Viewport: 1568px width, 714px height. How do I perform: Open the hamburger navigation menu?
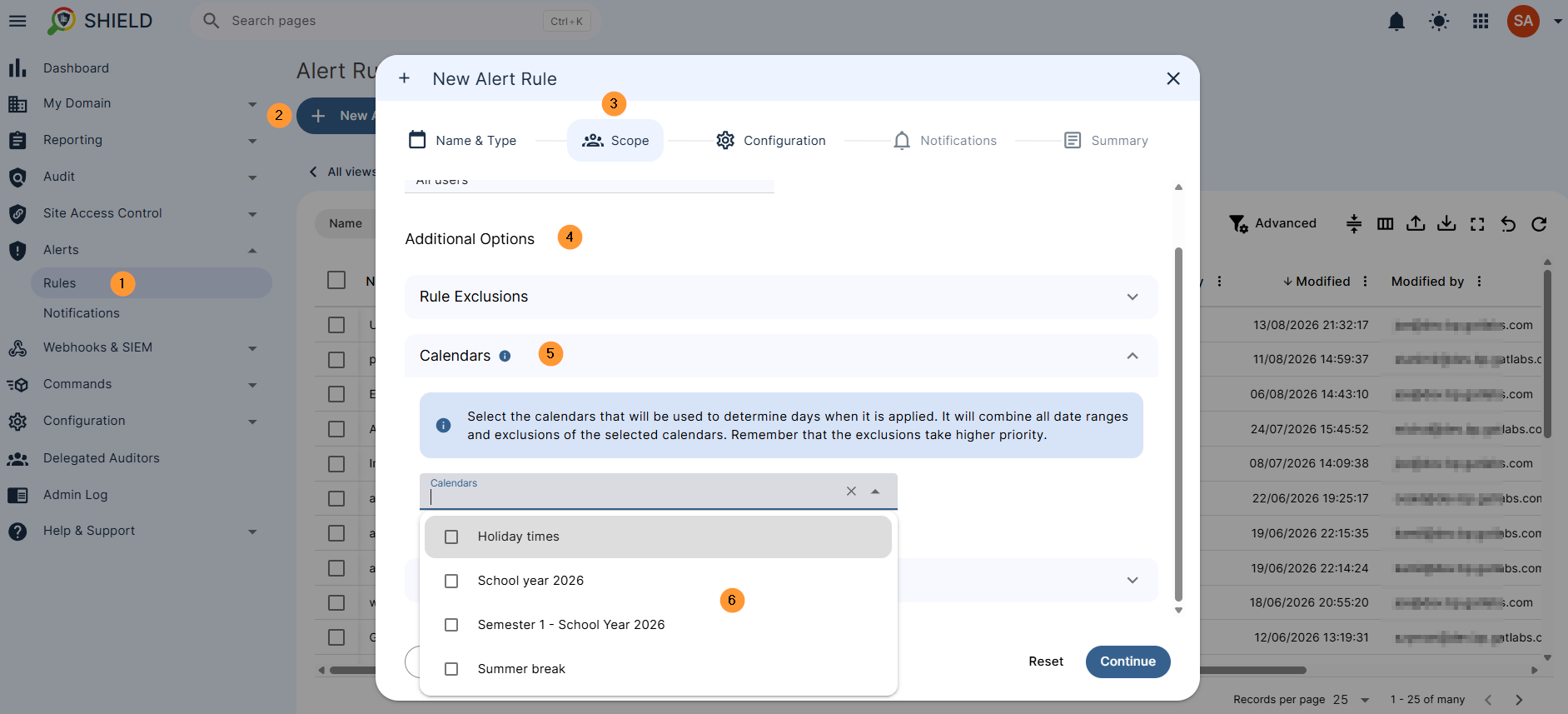click(17, 21)
